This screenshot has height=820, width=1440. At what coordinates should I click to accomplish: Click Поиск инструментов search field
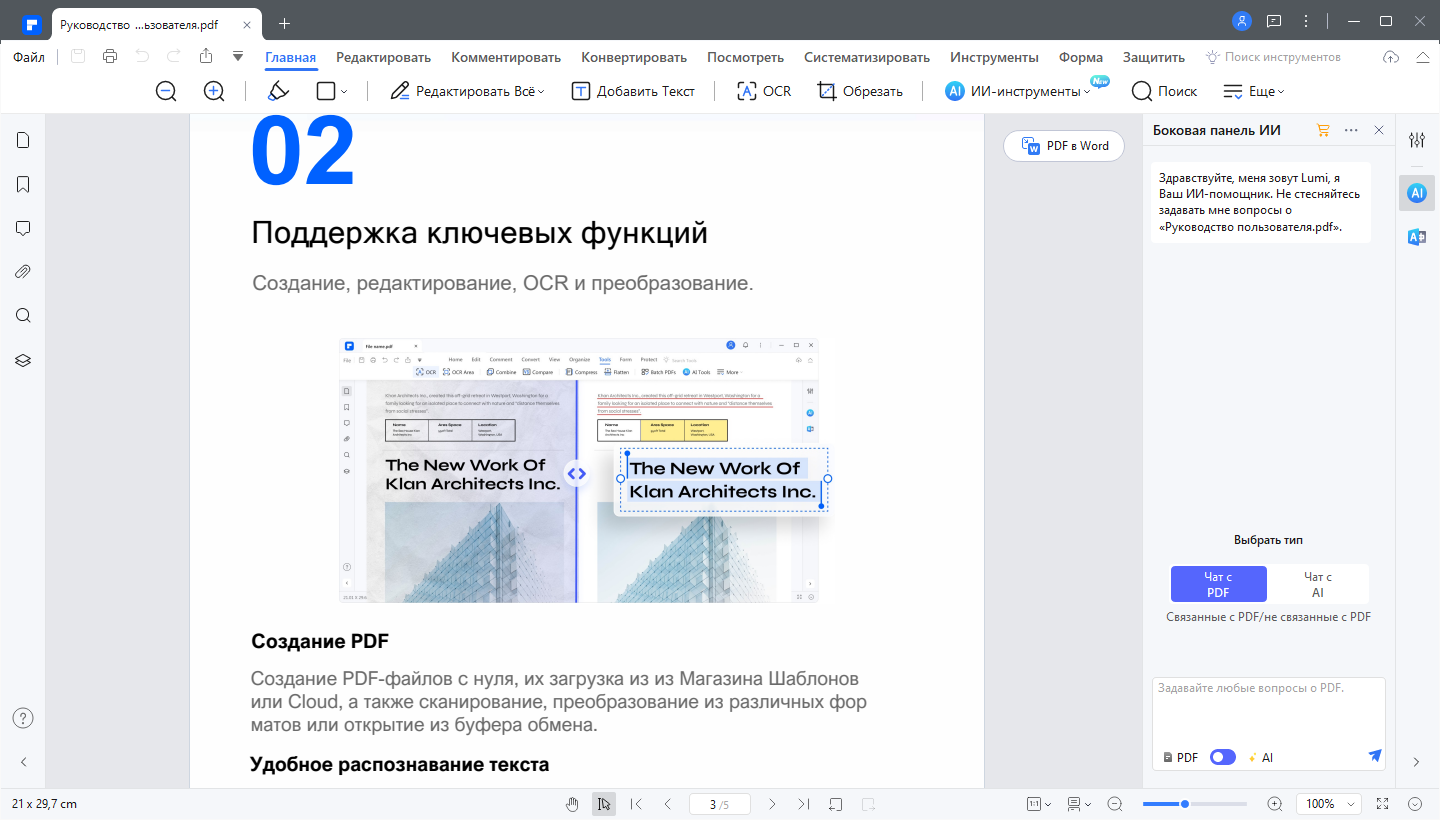1273,57
